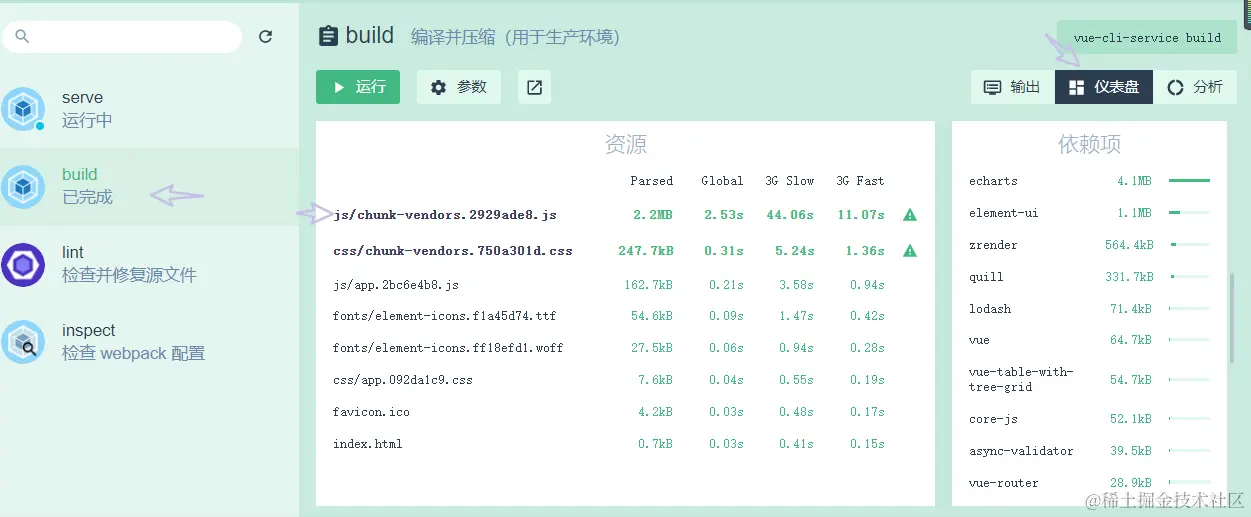
Task: Click the serve task cube icon
Action: pyautogui.click(x=23, y=109)
